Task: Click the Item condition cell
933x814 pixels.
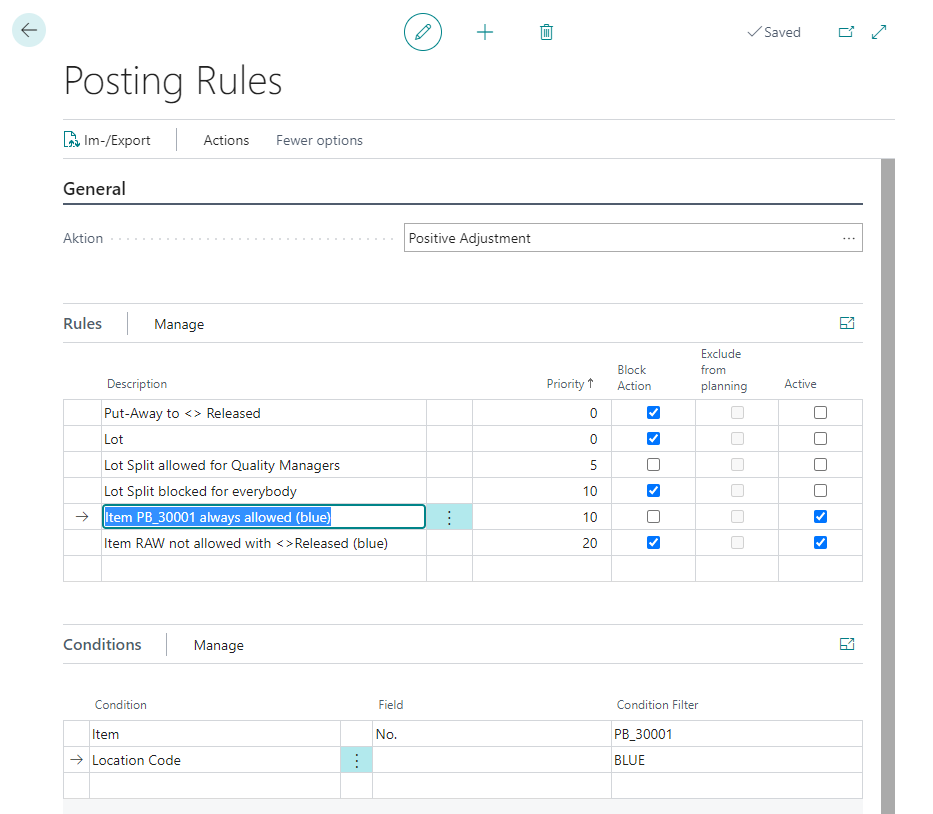Action: (215, 734)
